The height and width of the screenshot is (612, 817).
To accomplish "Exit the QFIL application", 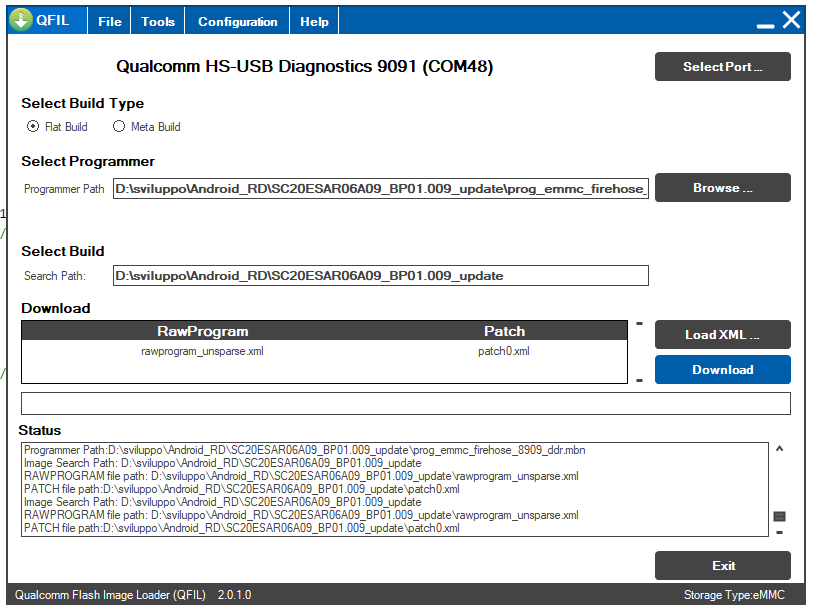I will (722, 566).
